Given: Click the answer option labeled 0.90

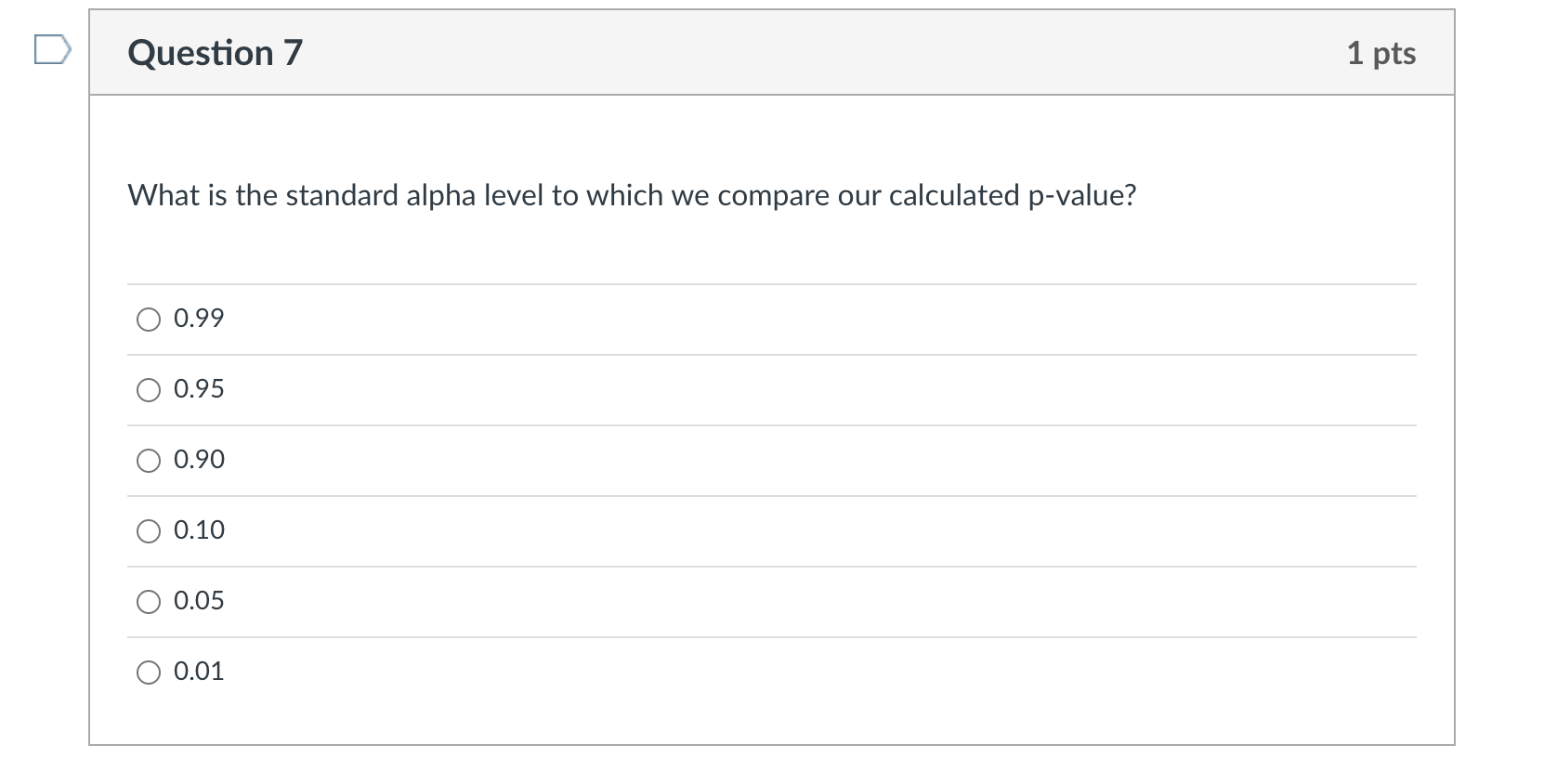Looking at the screenshot, I should [x=198, y=460].
